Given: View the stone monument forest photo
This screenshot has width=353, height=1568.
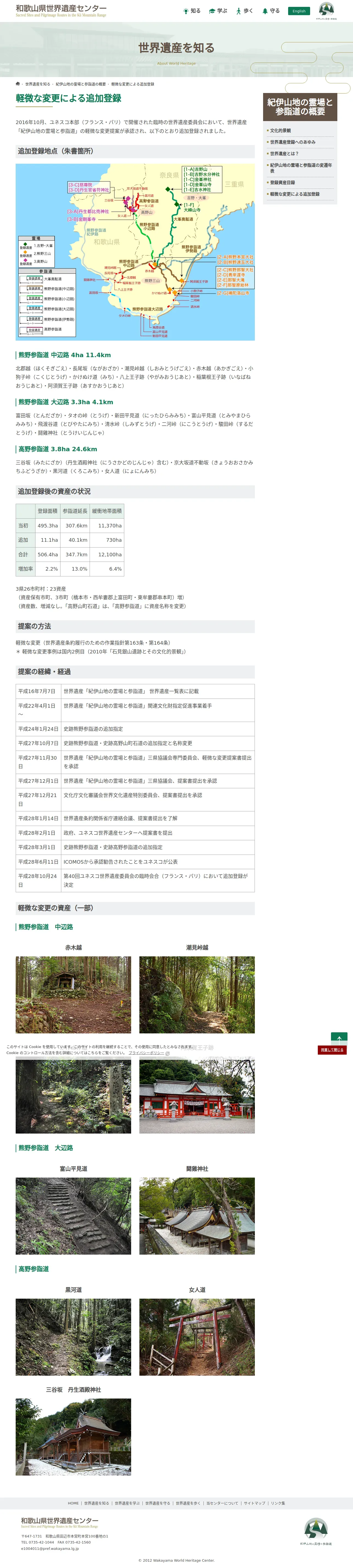Looking at the screenshot, I should 74,1095.
